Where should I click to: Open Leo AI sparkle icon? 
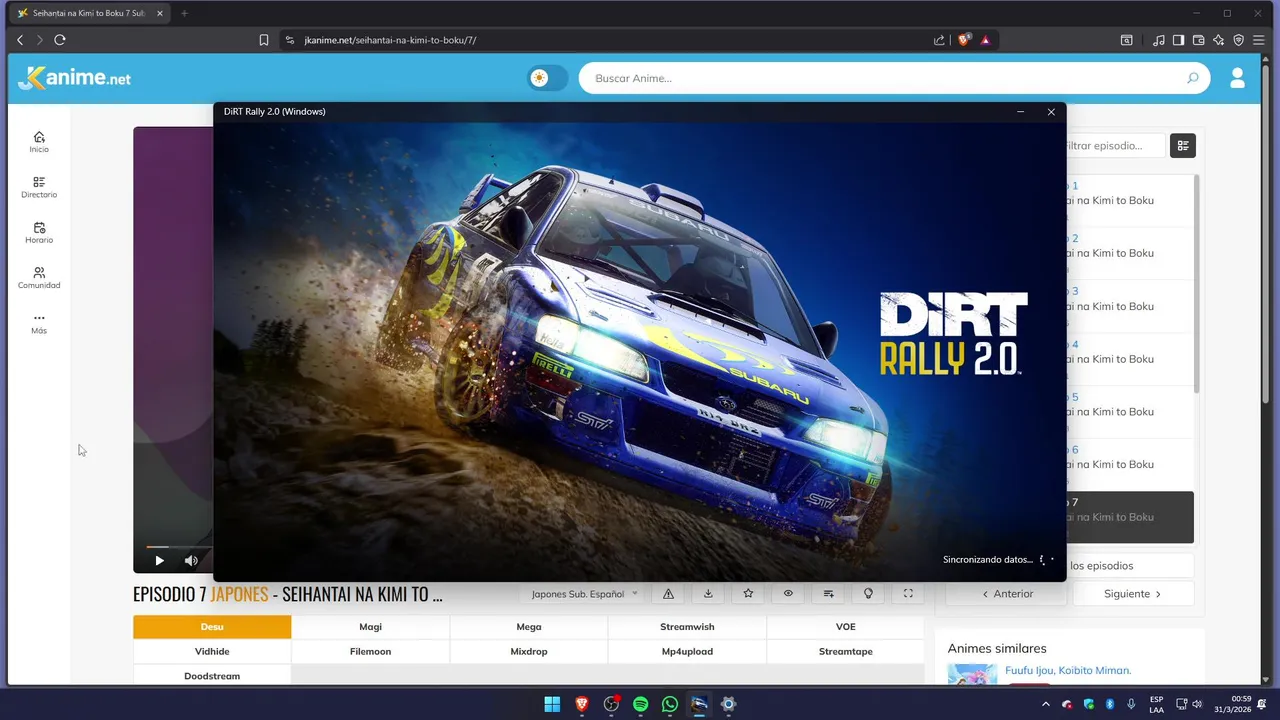coord(1219,40)
